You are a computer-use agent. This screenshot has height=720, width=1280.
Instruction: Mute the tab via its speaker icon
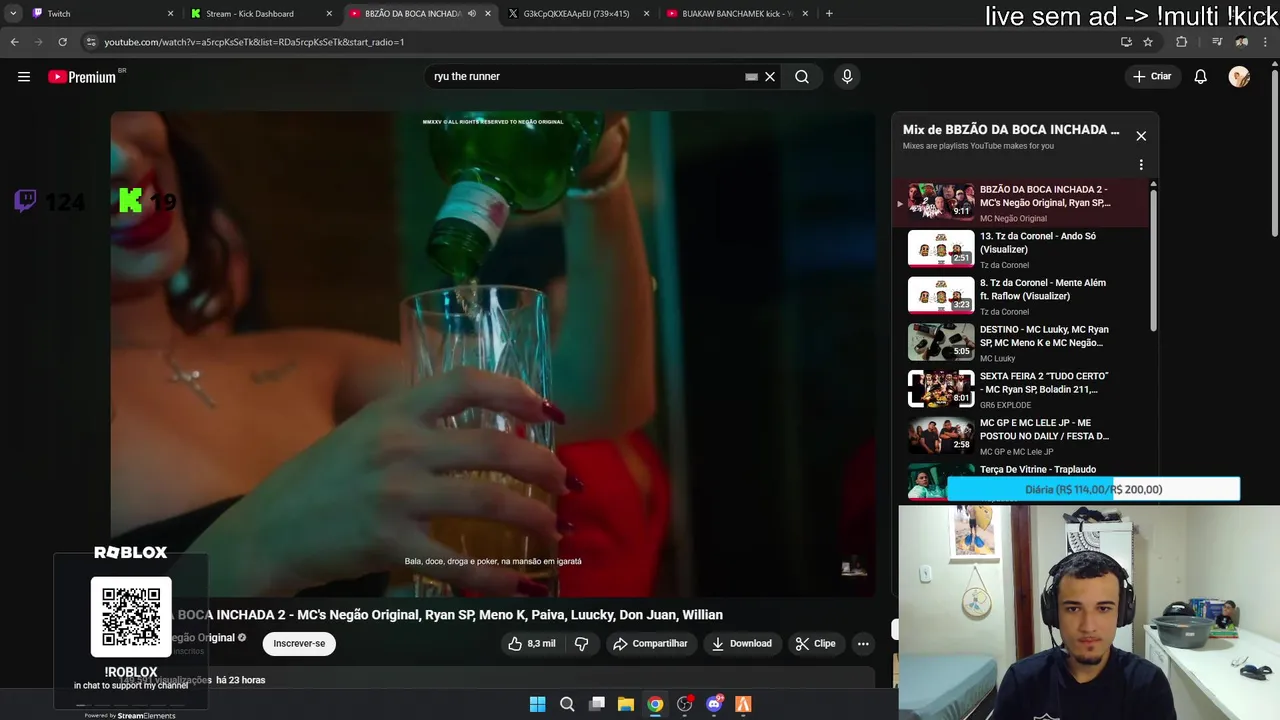[x=472, y=14]
